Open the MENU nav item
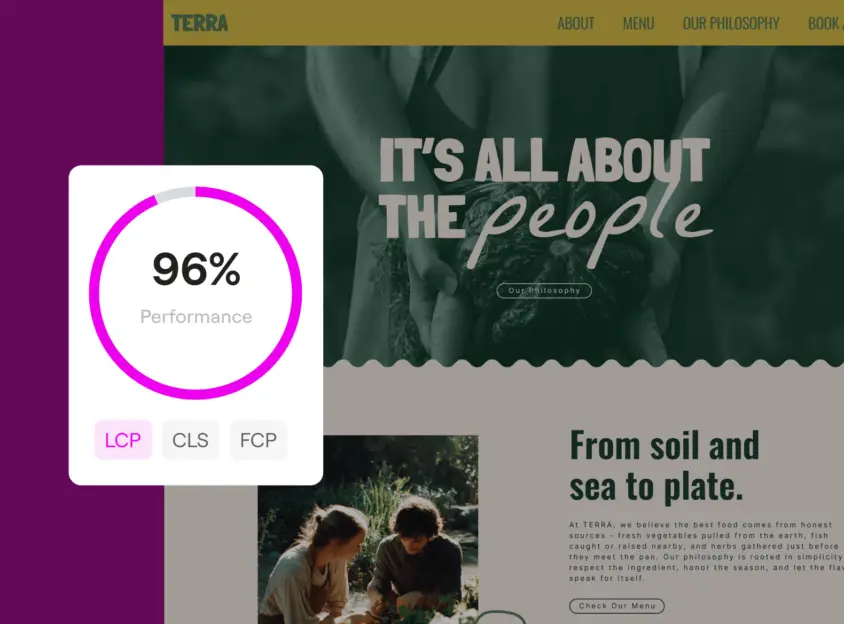The height and width of the screenshot is (624, 844). click(638, 23)
